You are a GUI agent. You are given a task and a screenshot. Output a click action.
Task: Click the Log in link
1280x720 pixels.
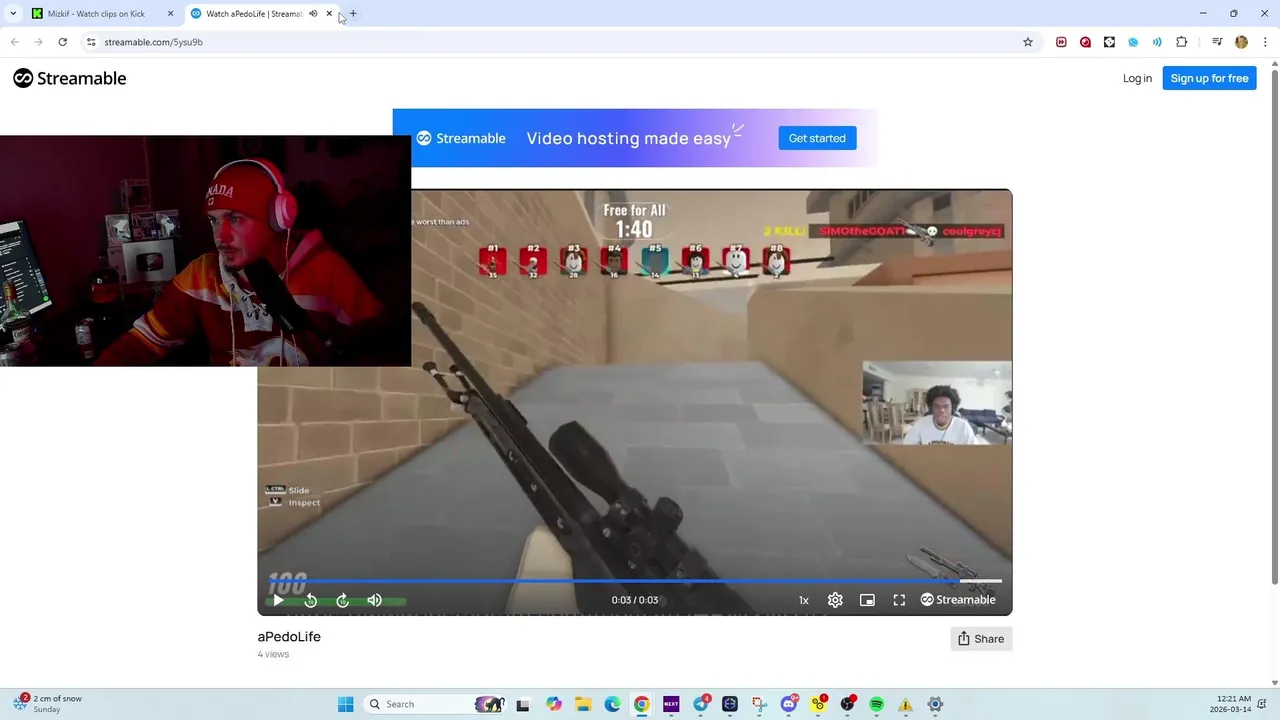pyautogui.click(x=1137, y=78)
